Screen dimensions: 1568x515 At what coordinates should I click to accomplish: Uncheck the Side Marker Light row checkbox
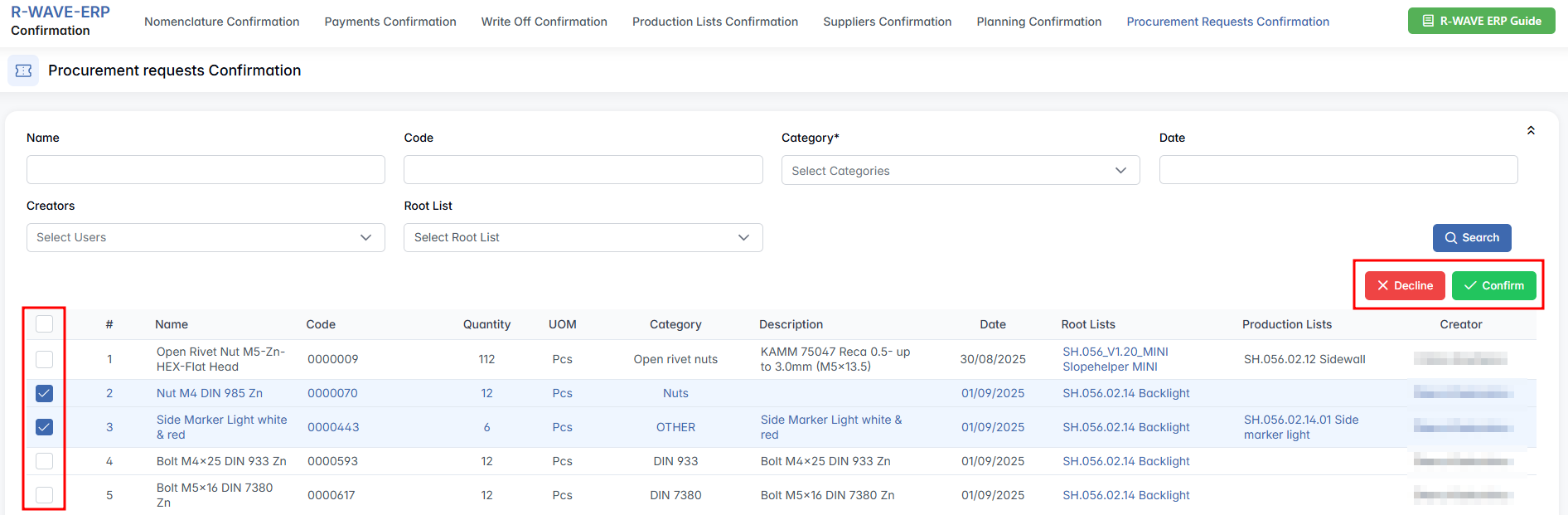(x=45, y=427)
